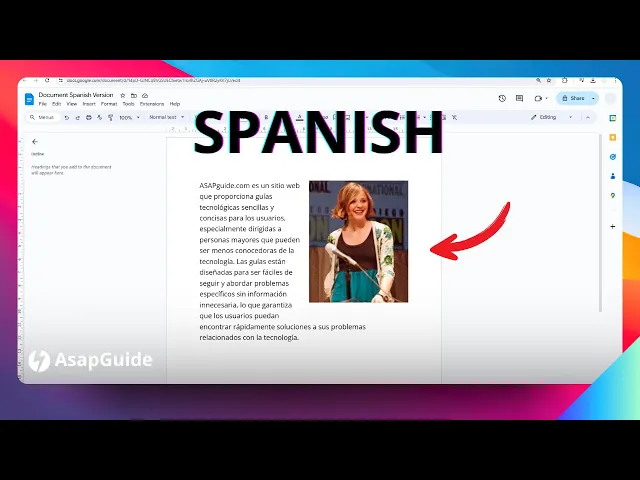Bookmark the page with the browser star
Image resolution: width=640 pixels, height=480 pixels.
(549, 81)
